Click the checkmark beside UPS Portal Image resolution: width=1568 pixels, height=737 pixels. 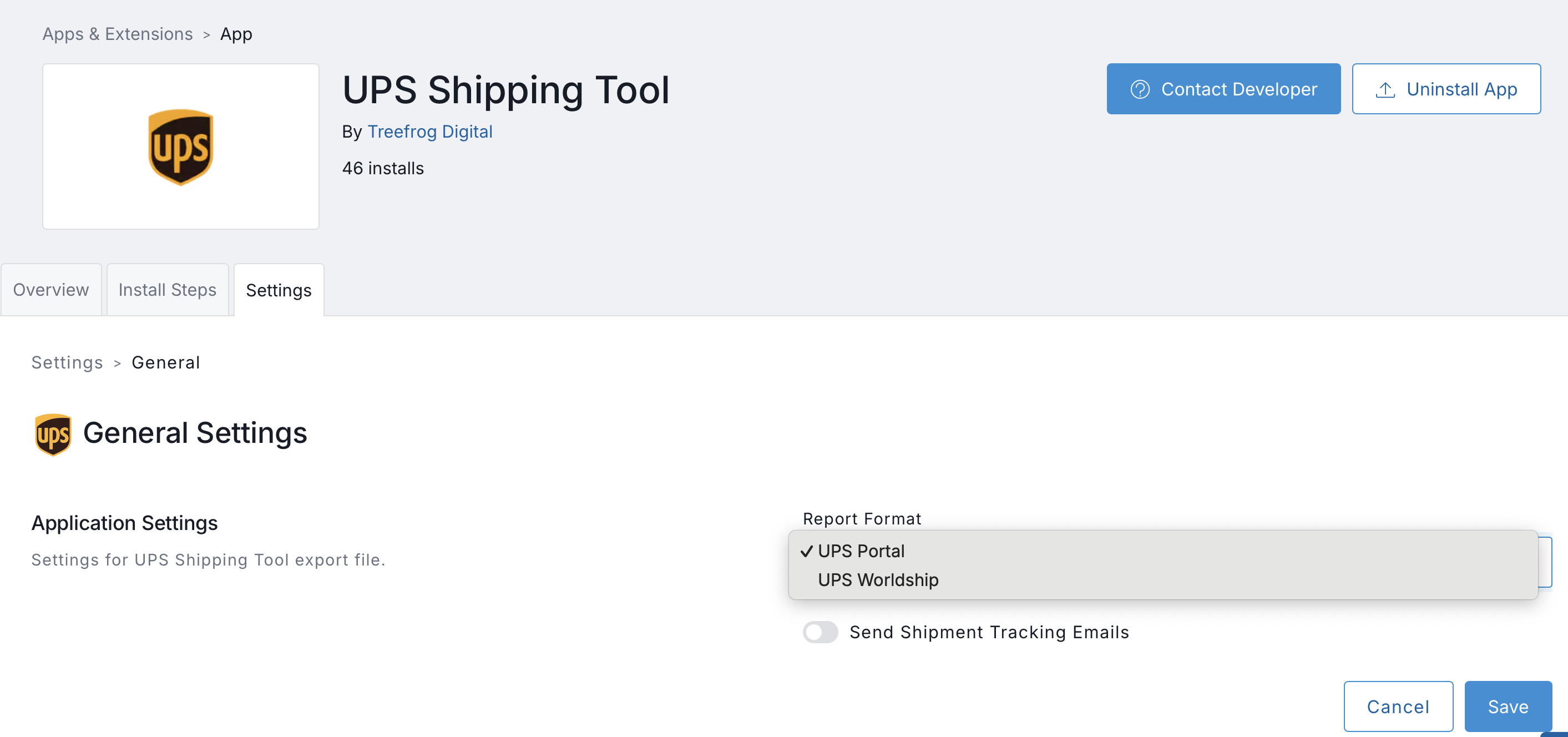(807, 551)
